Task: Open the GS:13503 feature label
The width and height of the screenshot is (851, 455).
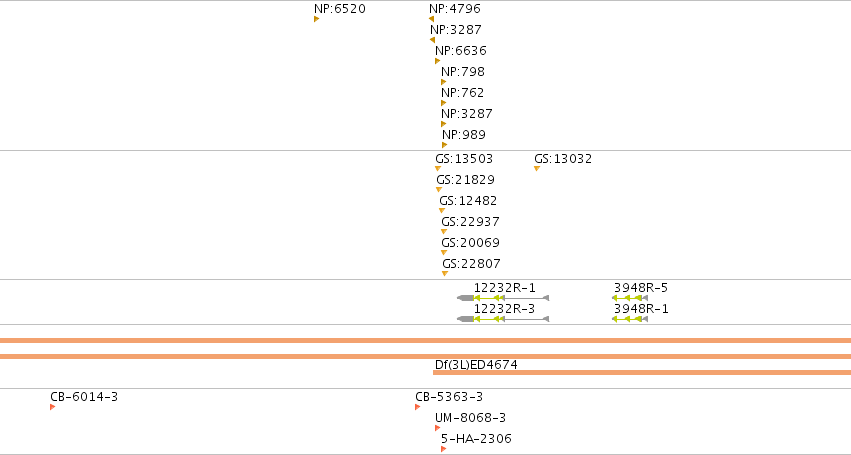Action: click(464, 159)
